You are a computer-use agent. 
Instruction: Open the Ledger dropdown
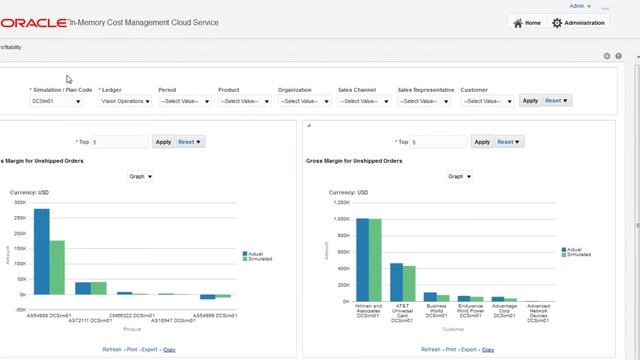tap(125, 101)
